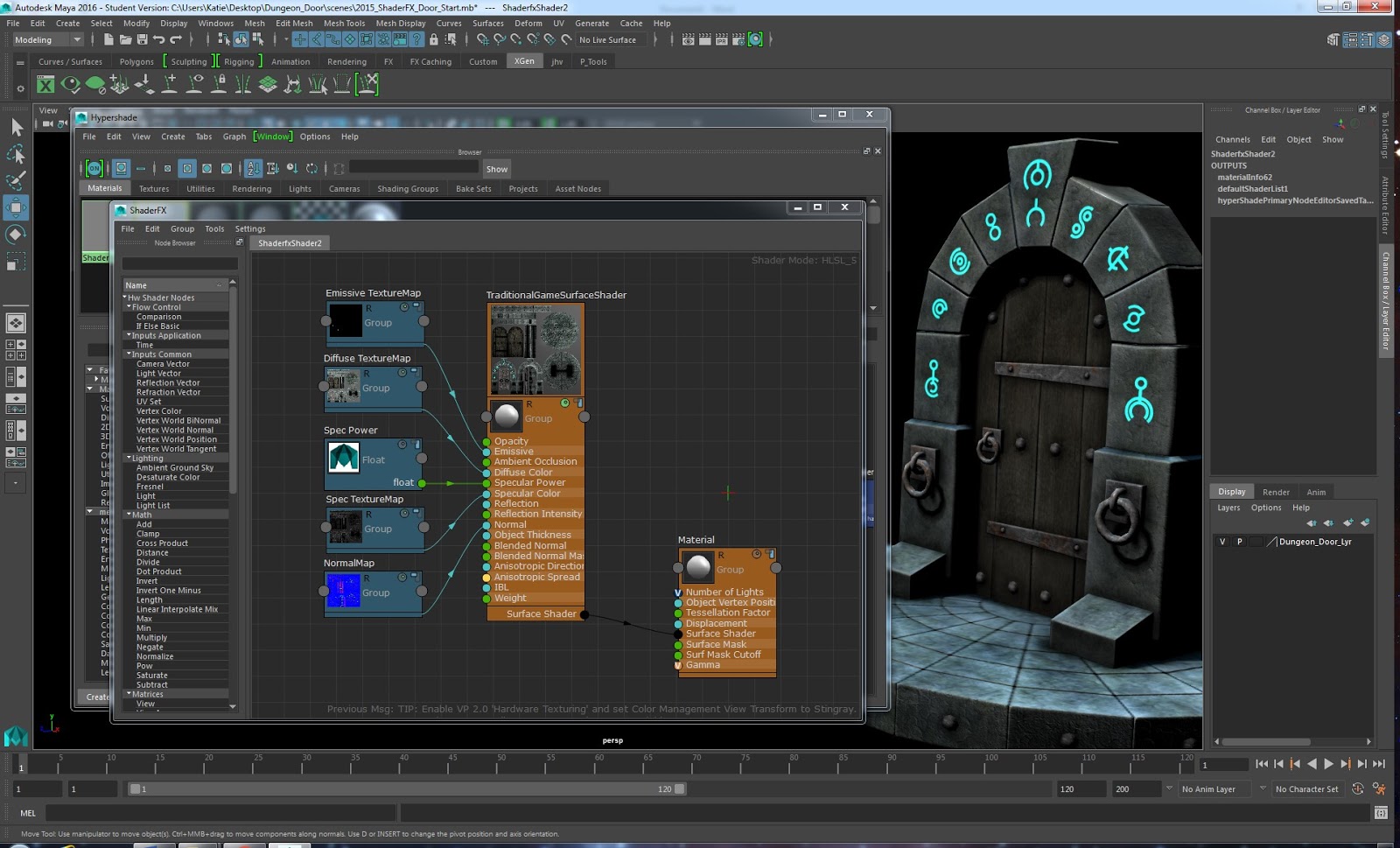Click the Move tool icon in left toolbox
Viewport: 1400px width, 848px height.
pos(15,207)
